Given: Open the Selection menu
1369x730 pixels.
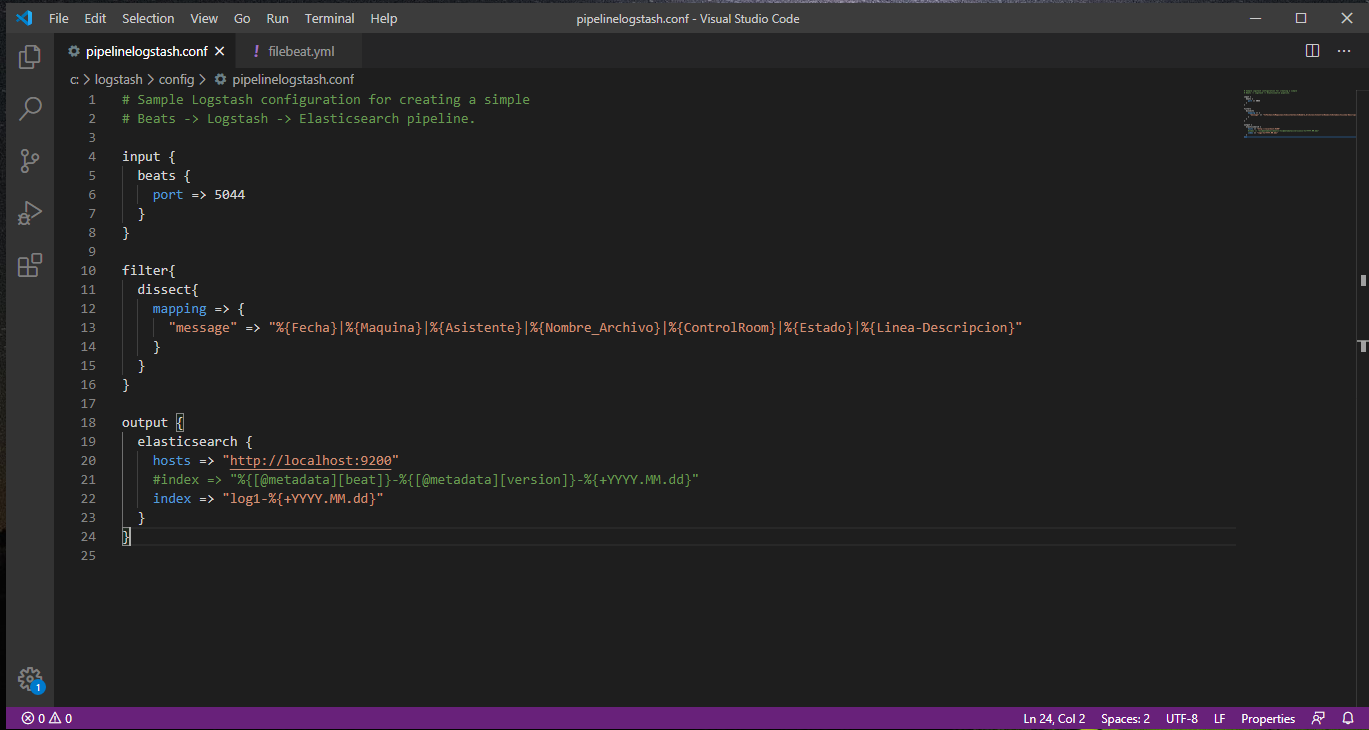Looking at the screenshot, I should pyautogui.click(x=148, y=18).
